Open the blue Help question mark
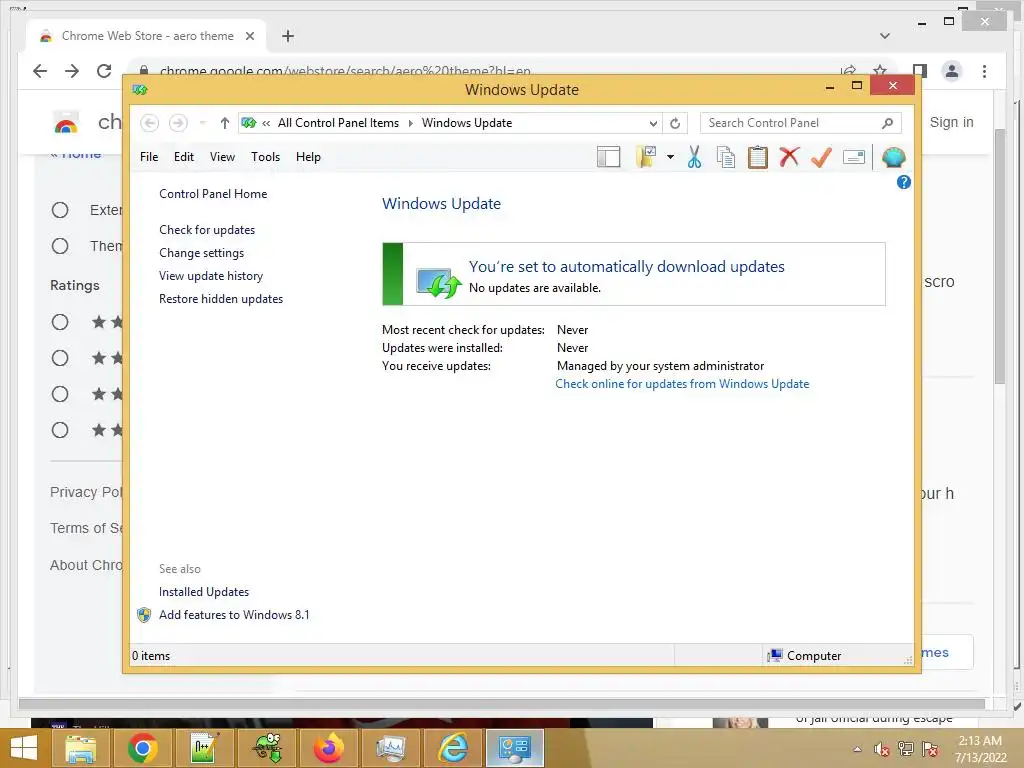This screenshot has width=1024, height=768. (x=903, y=182)
